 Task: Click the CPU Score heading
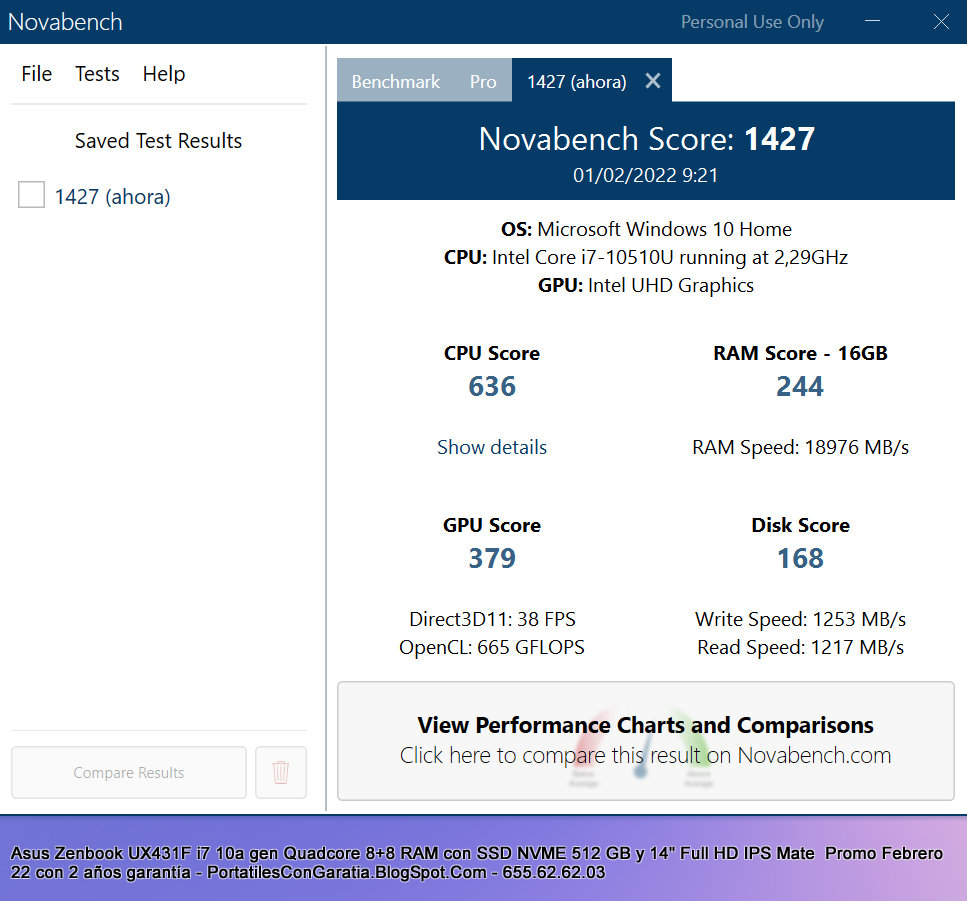(x=492, y=353)
